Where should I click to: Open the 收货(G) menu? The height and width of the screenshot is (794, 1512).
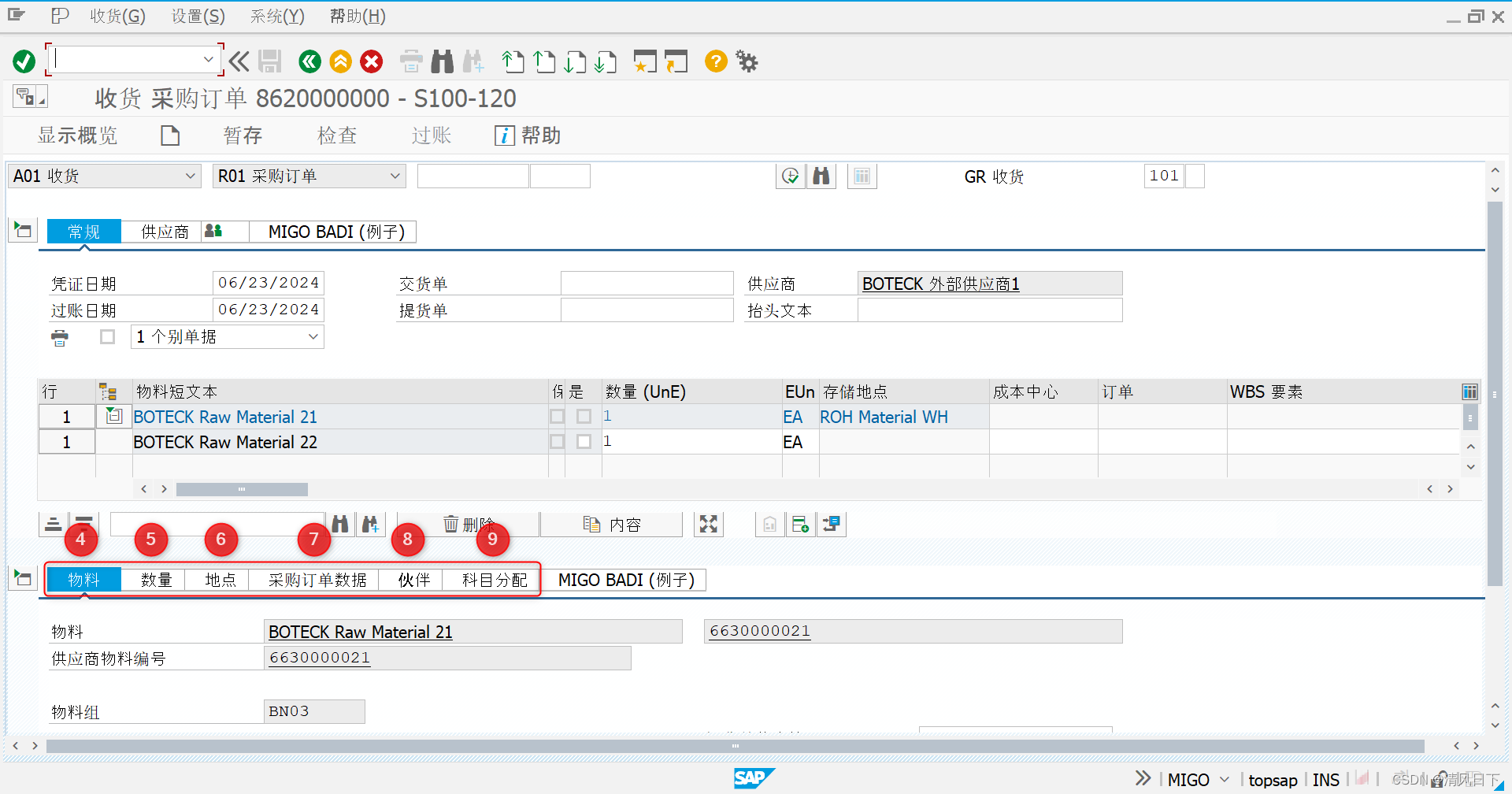[117, 17]
